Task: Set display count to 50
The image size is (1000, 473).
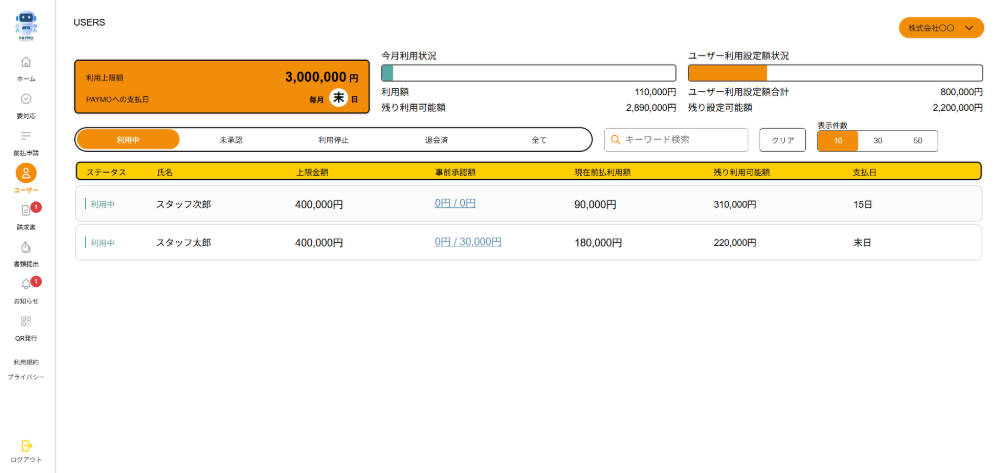Action: (x=917, y=140)
